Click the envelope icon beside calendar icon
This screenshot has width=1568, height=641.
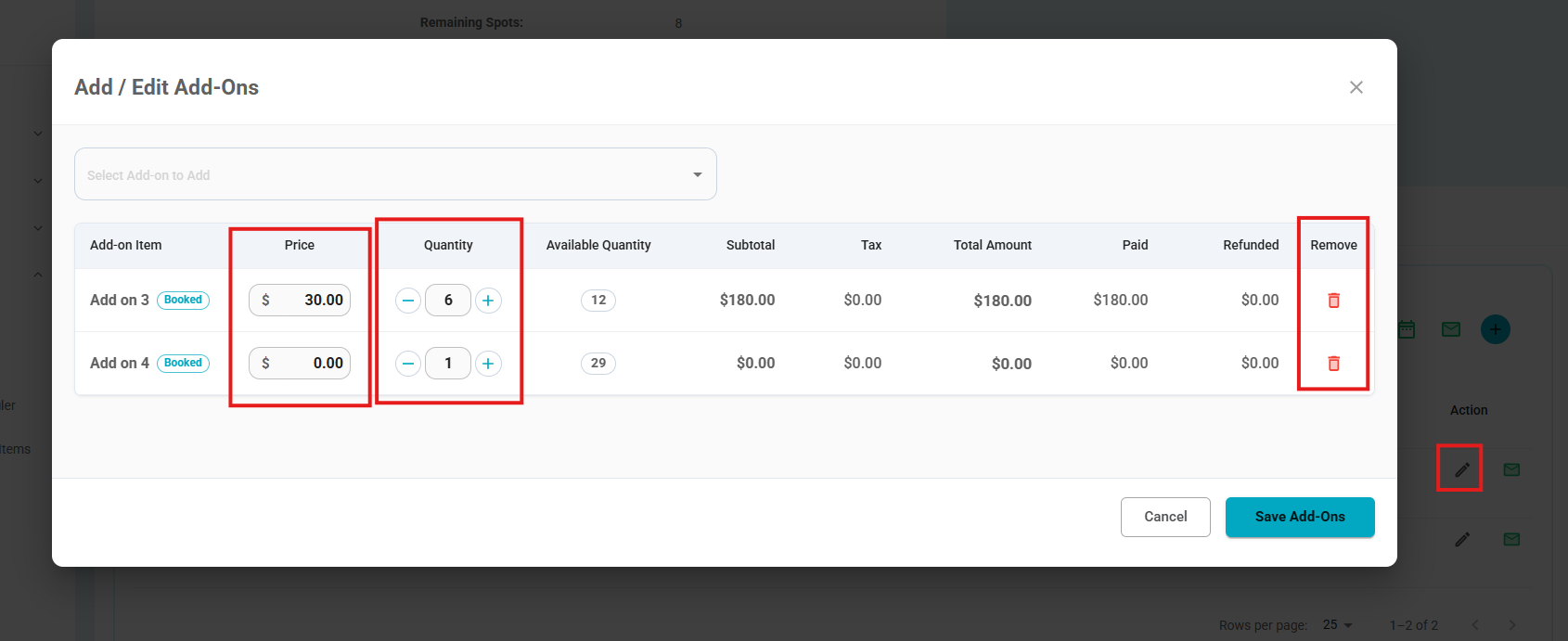click(1451, 329)
